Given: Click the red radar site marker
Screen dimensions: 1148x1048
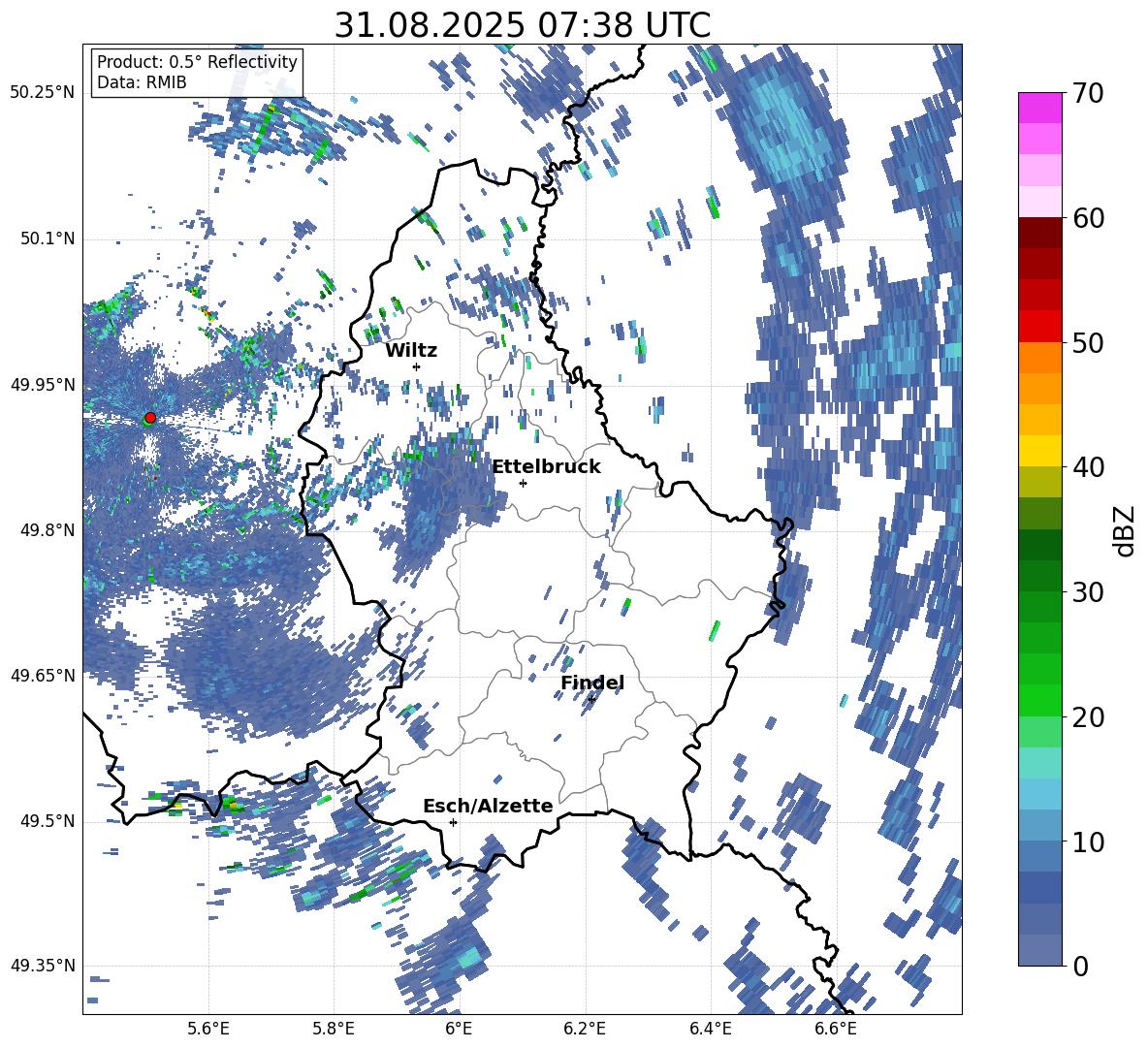Looking at the screenshot, I should point(150,418).
